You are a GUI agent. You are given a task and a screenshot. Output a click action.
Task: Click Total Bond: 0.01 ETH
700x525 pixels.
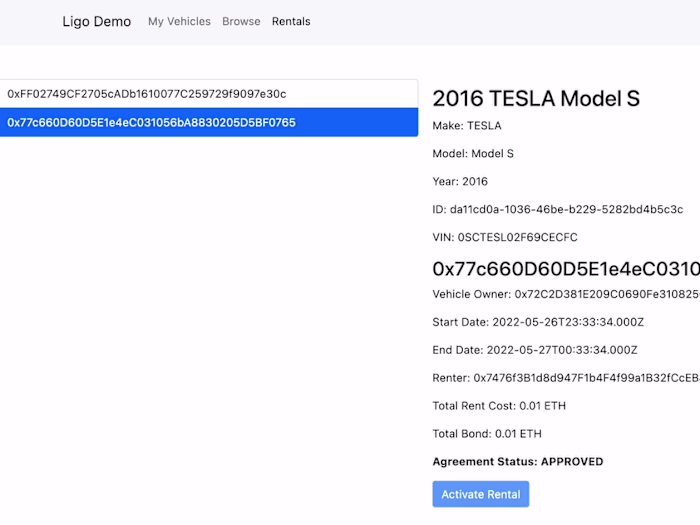(487, 434)
